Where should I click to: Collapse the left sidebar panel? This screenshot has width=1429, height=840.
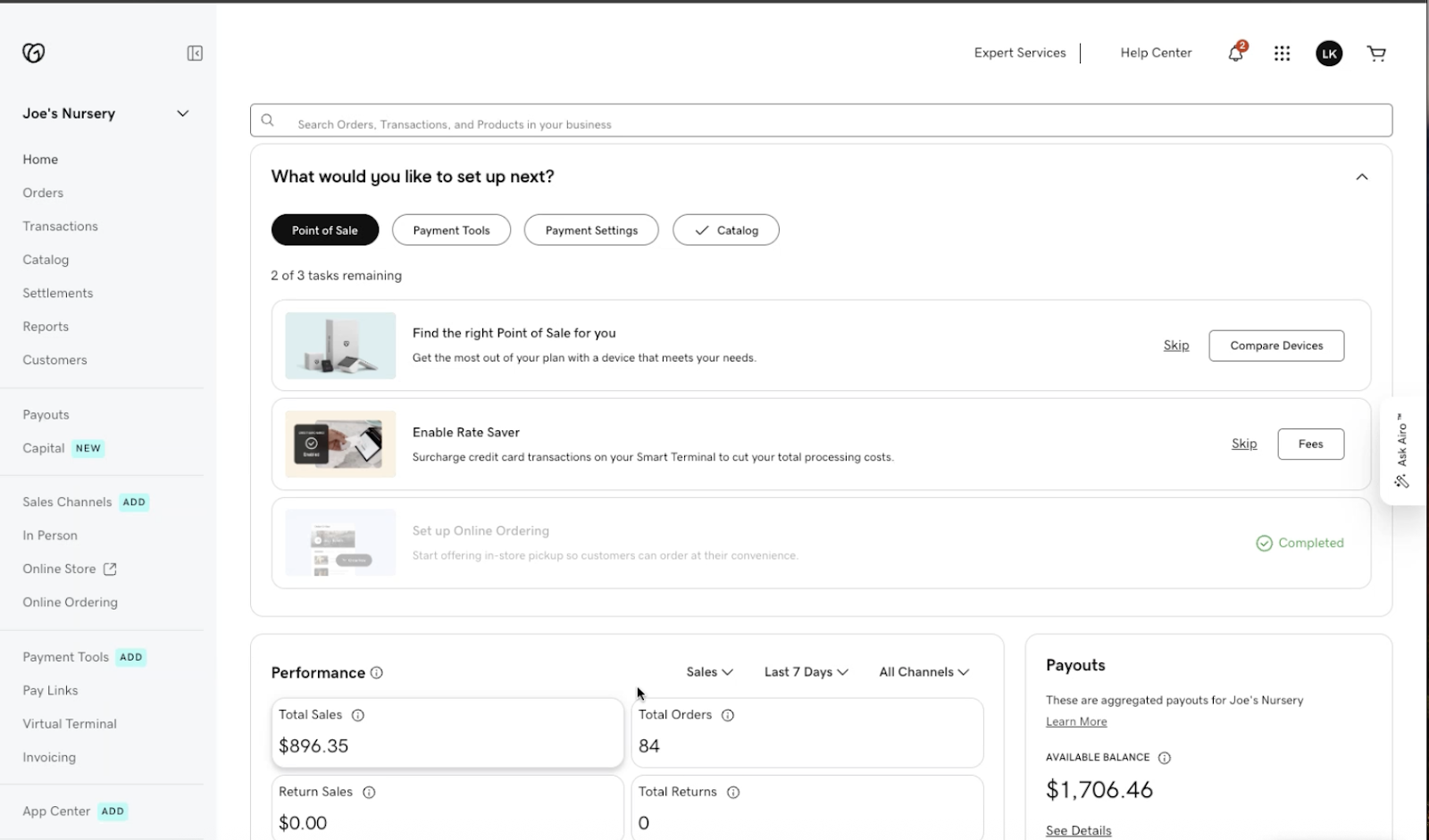(x=194, y=53)
